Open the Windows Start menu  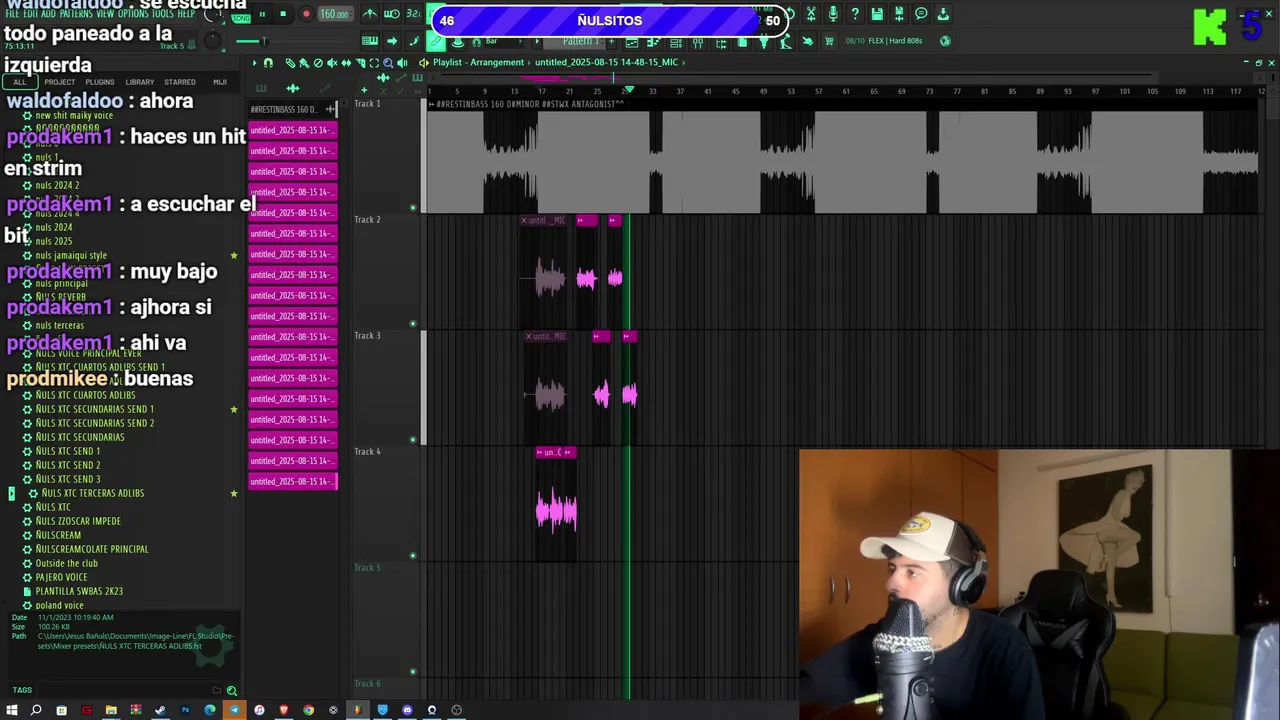click(x=12, y=710)
